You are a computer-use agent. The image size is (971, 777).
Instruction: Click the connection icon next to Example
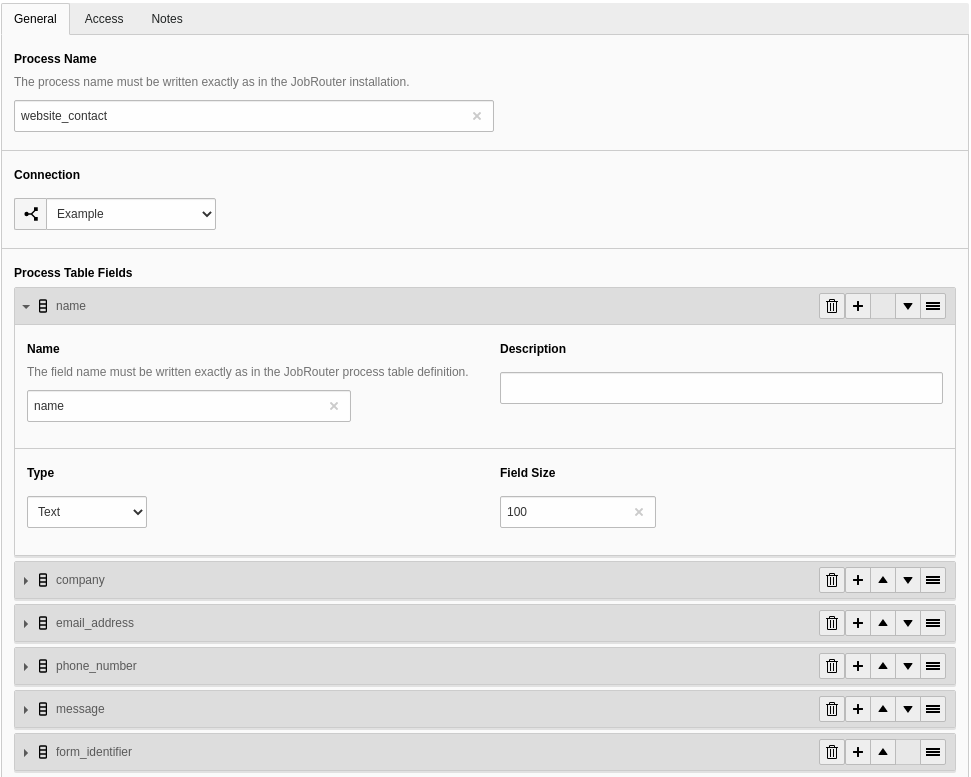pos(31,214)
